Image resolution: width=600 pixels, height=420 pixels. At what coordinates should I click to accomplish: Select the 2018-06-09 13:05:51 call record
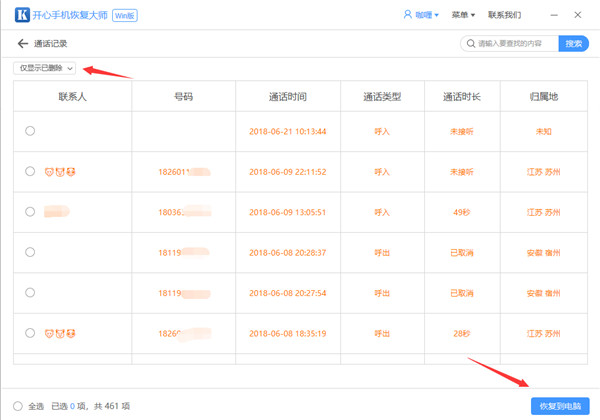click(x=30, y=212)
